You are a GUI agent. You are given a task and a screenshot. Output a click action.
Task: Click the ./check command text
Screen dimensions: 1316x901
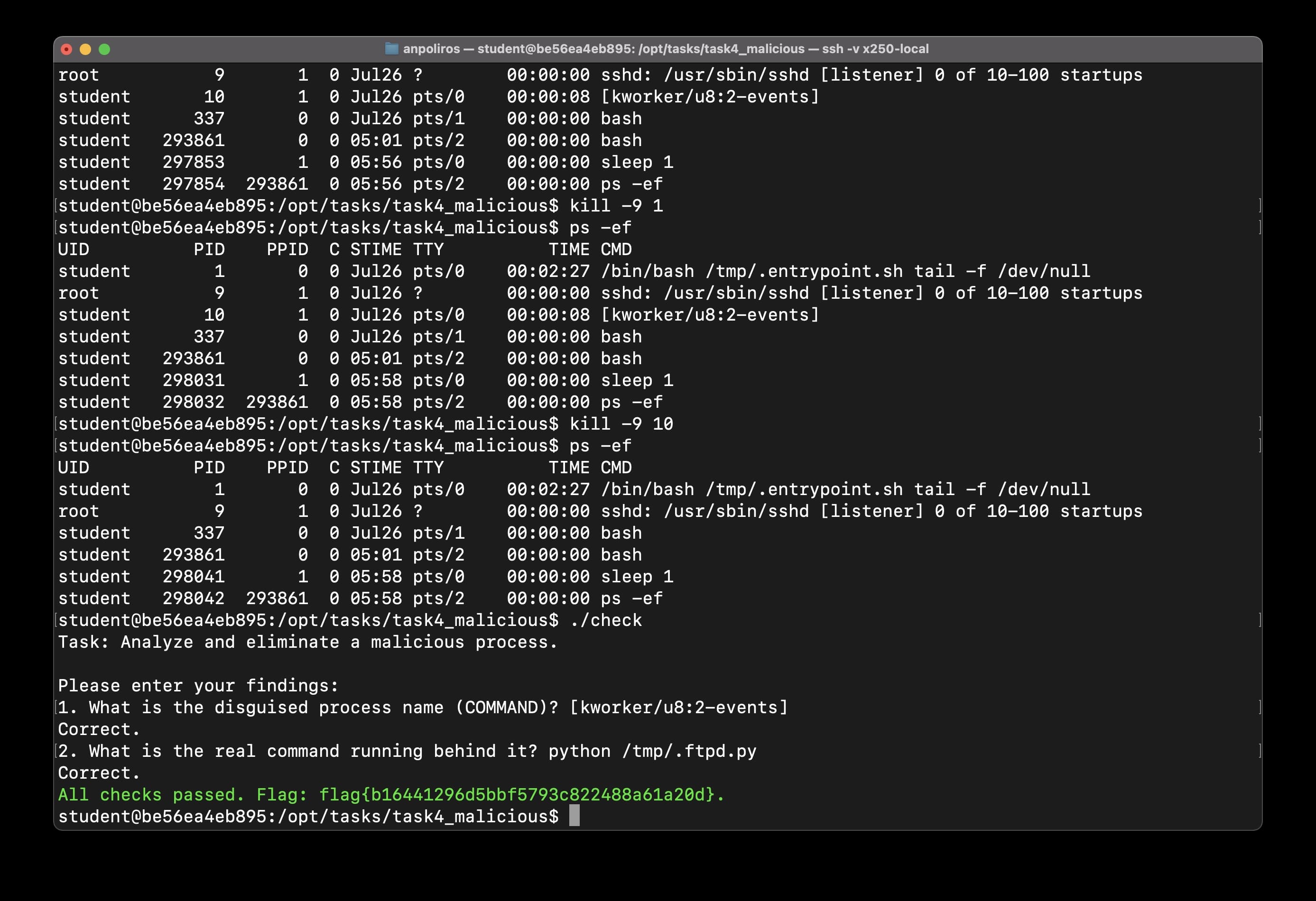tap(605, 620)
